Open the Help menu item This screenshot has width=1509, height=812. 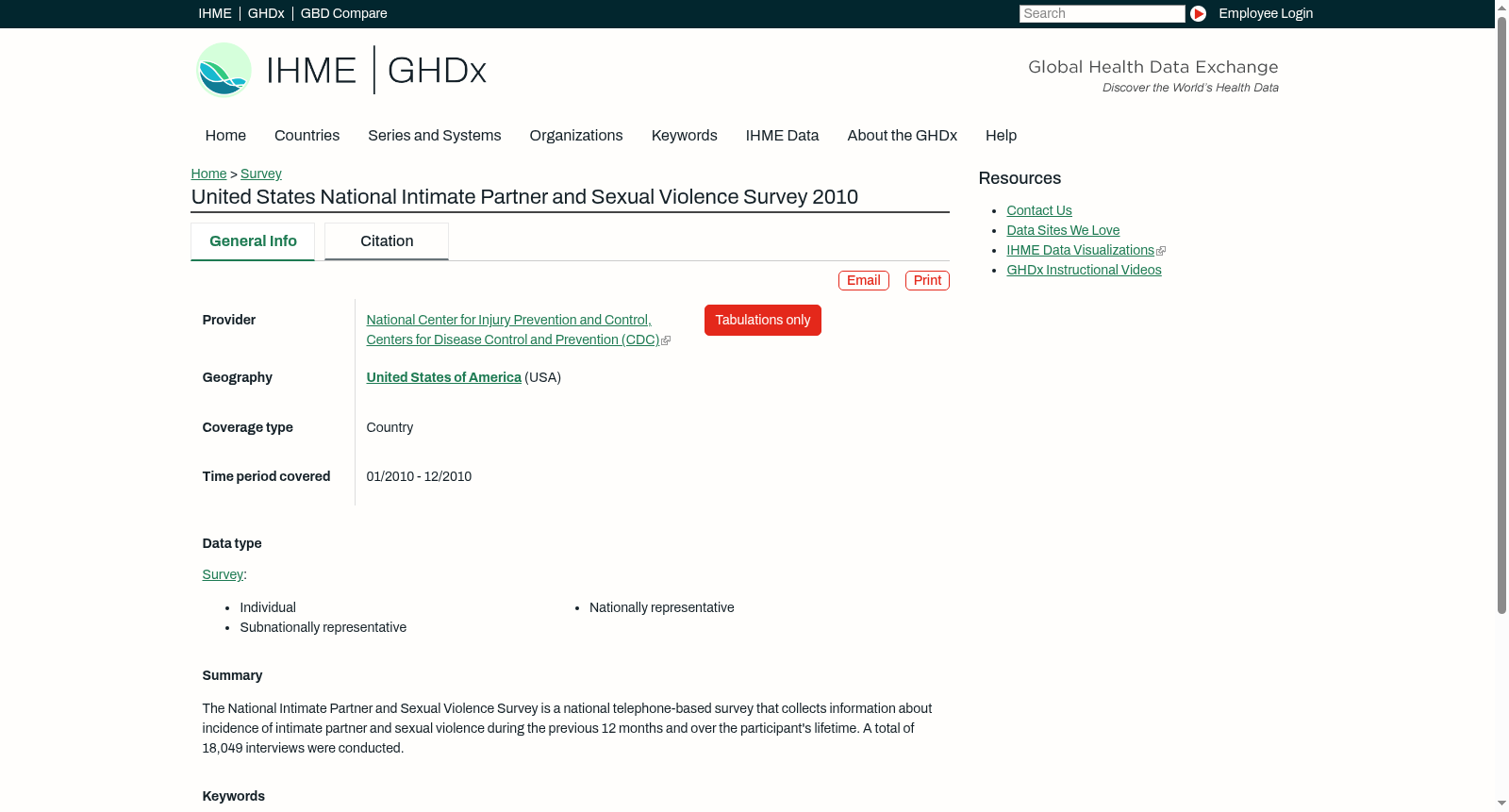click(x=1001, y=135)
